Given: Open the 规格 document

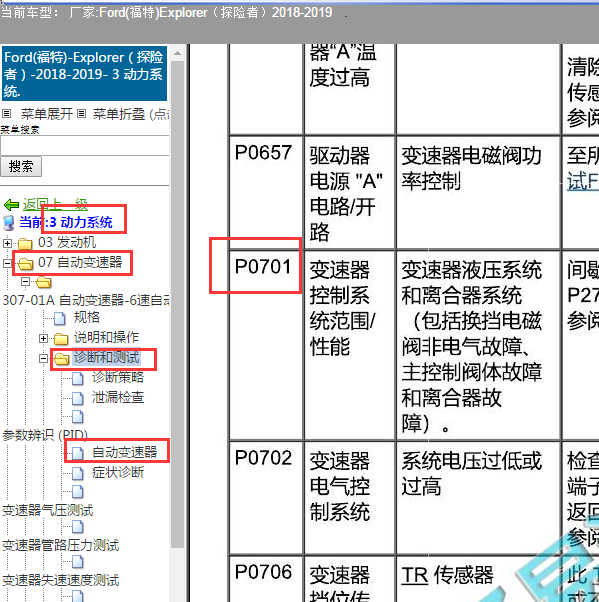Looking at the screenshot, I should 86,317.
